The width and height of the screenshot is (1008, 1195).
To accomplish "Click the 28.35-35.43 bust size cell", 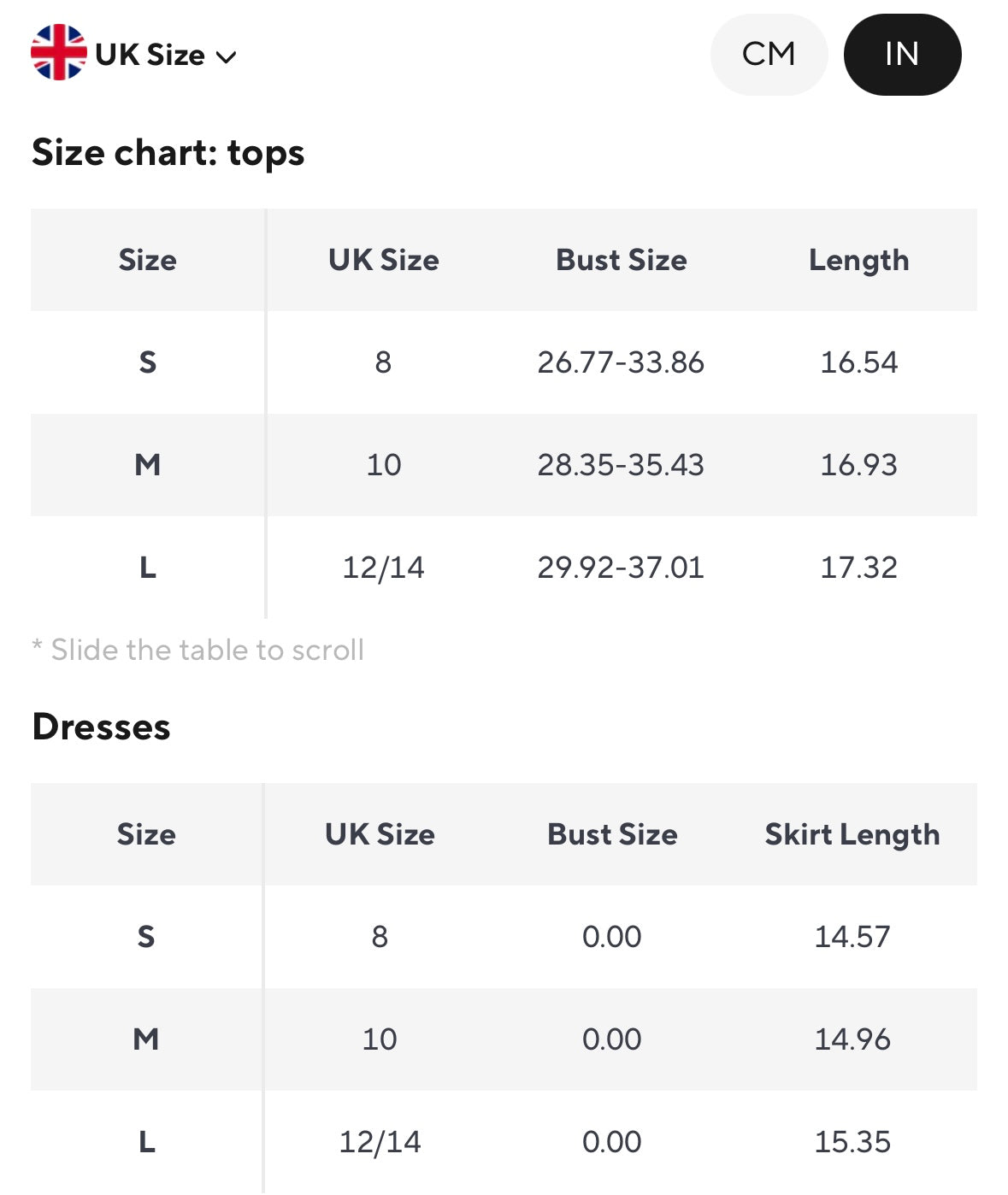I will point(621,465).
